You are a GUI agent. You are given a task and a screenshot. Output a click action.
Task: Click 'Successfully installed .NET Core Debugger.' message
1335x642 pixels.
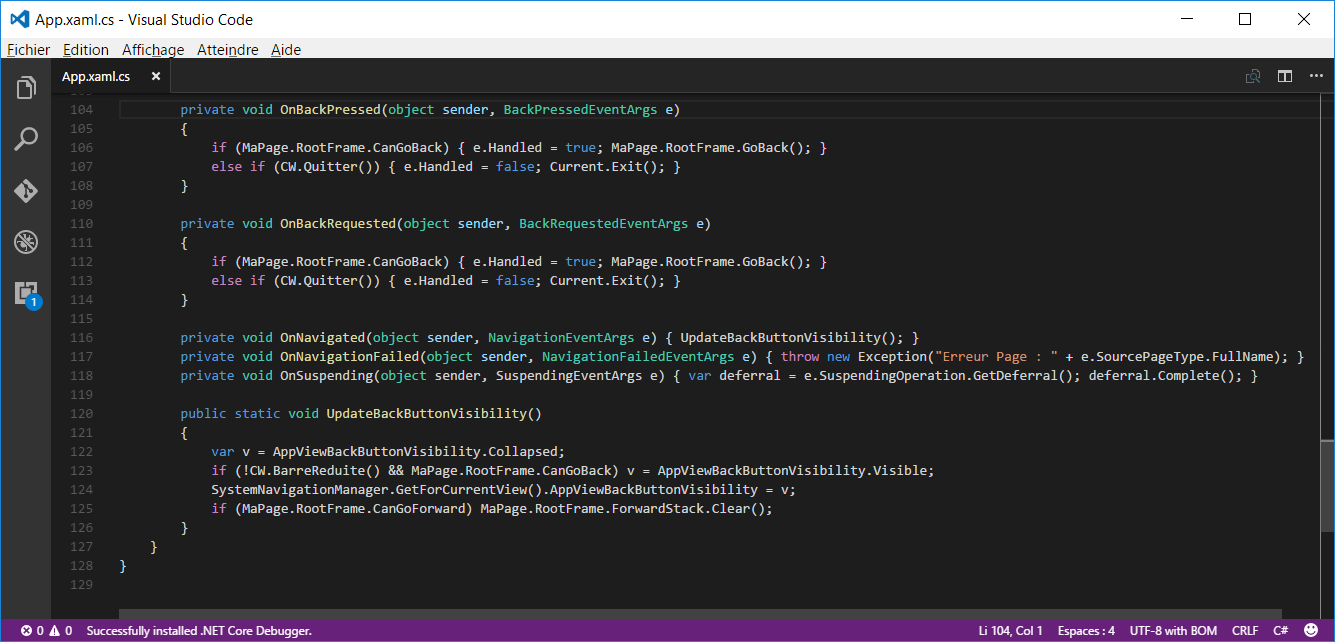pyautogui.click(x=199, y=631)
